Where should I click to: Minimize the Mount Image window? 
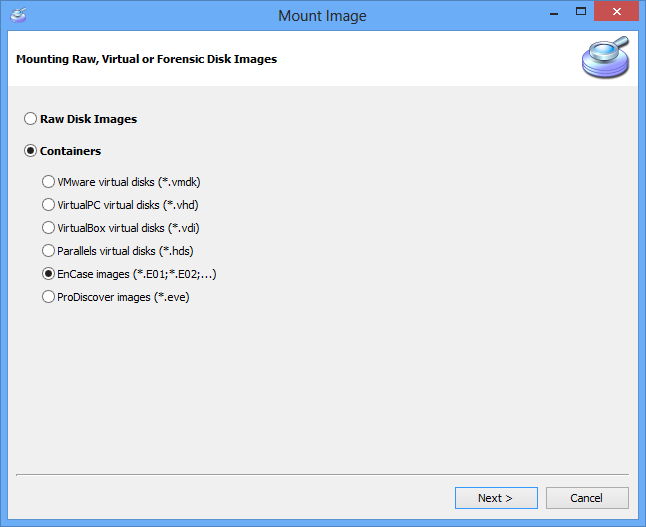[x=554, y=12]
